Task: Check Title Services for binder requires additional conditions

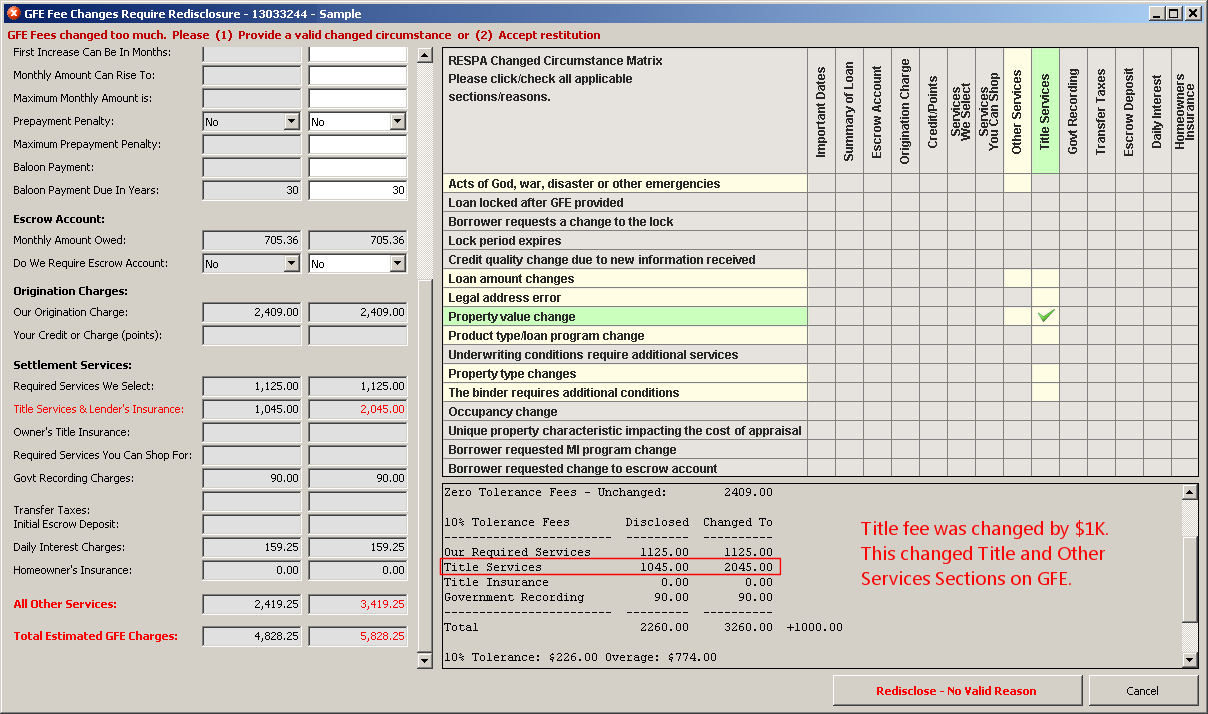Action: [x=1046, y=392]
